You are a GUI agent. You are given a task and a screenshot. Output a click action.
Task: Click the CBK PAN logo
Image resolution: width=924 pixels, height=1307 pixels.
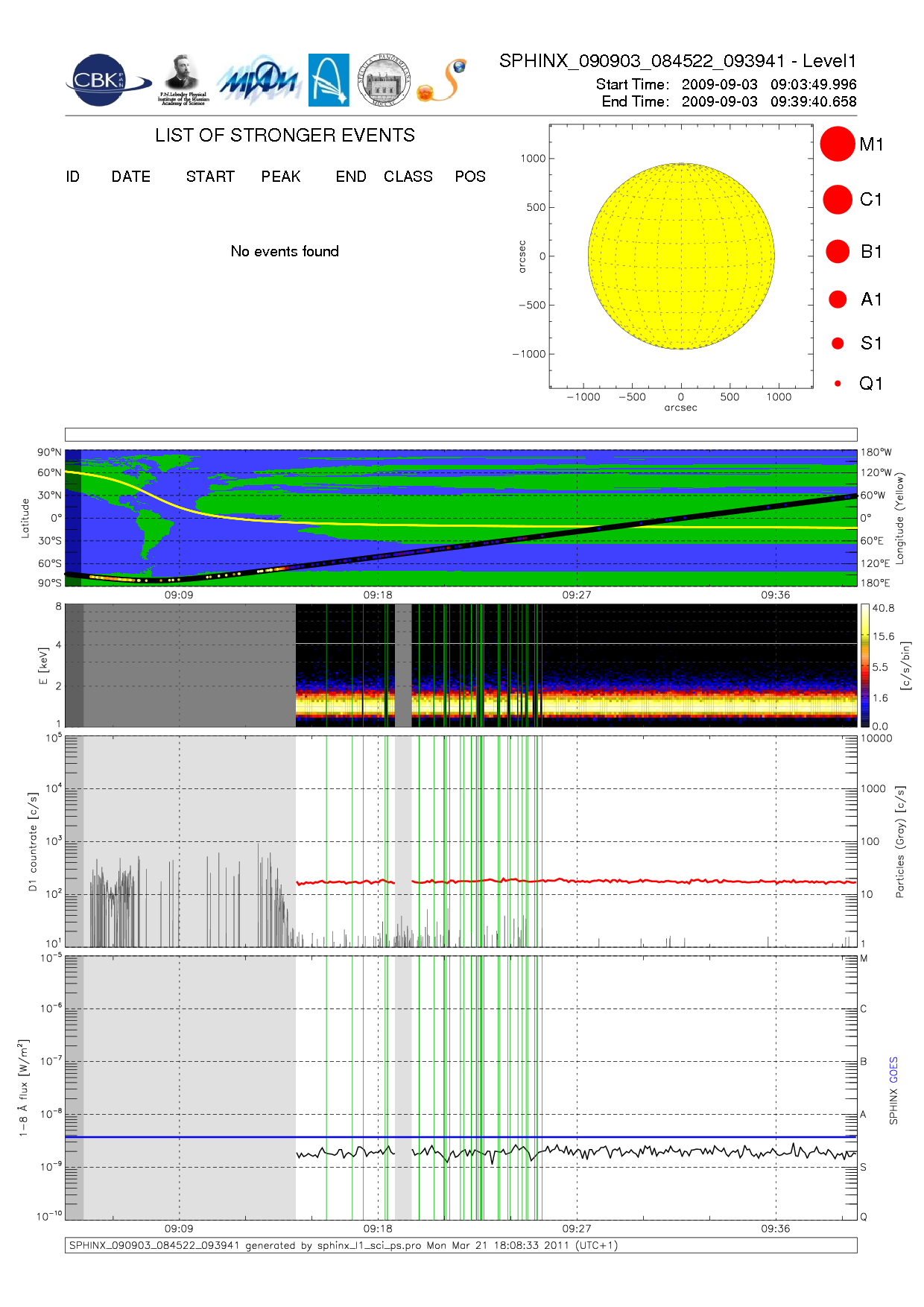click(x=105, y=80)
